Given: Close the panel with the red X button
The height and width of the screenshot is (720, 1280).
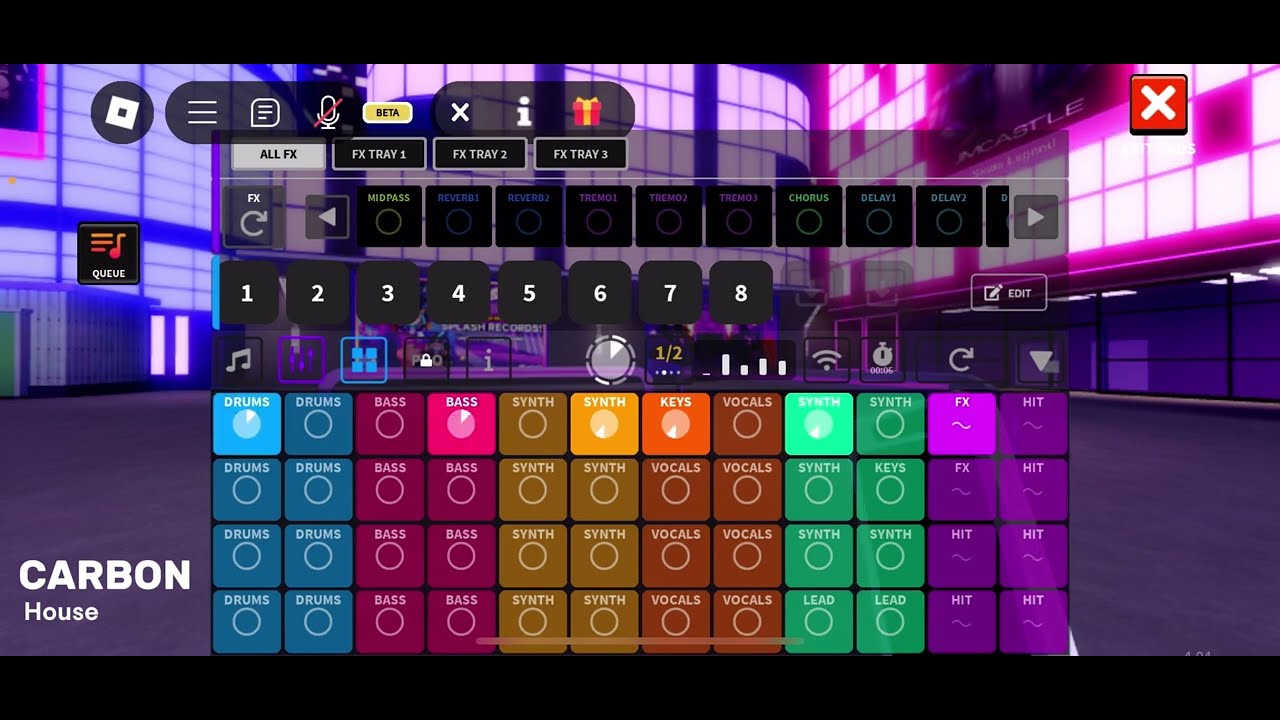Looking at the screenshot, I should 1158,104.
